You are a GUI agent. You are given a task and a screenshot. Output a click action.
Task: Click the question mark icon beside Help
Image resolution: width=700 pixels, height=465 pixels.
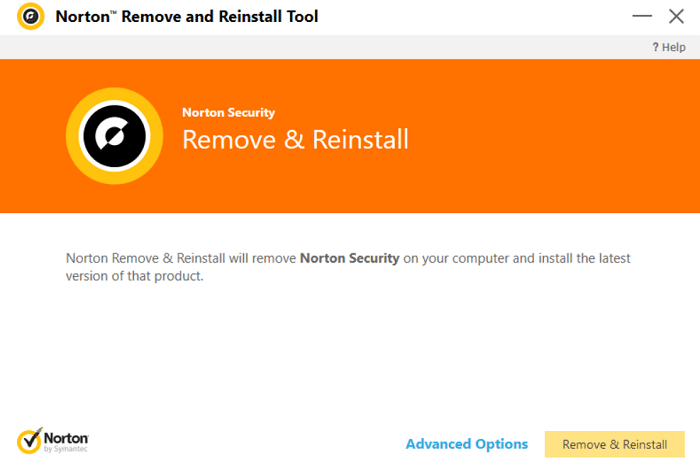pos(655,47)
